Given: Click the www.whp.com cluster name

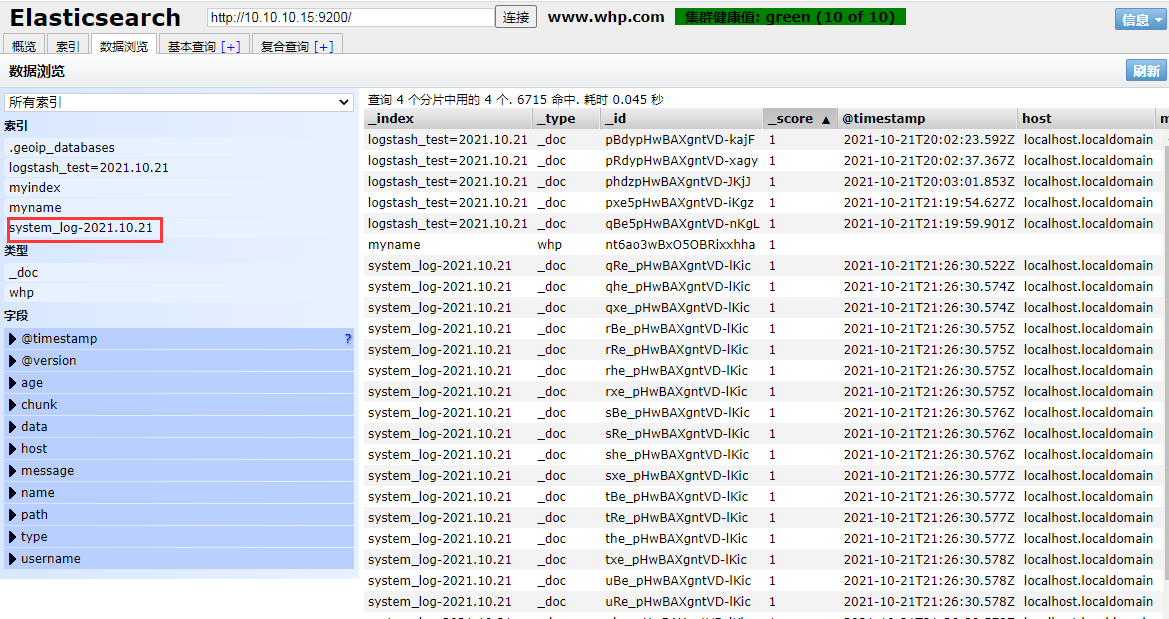Looking at the screenshot, I should point(606,17).
